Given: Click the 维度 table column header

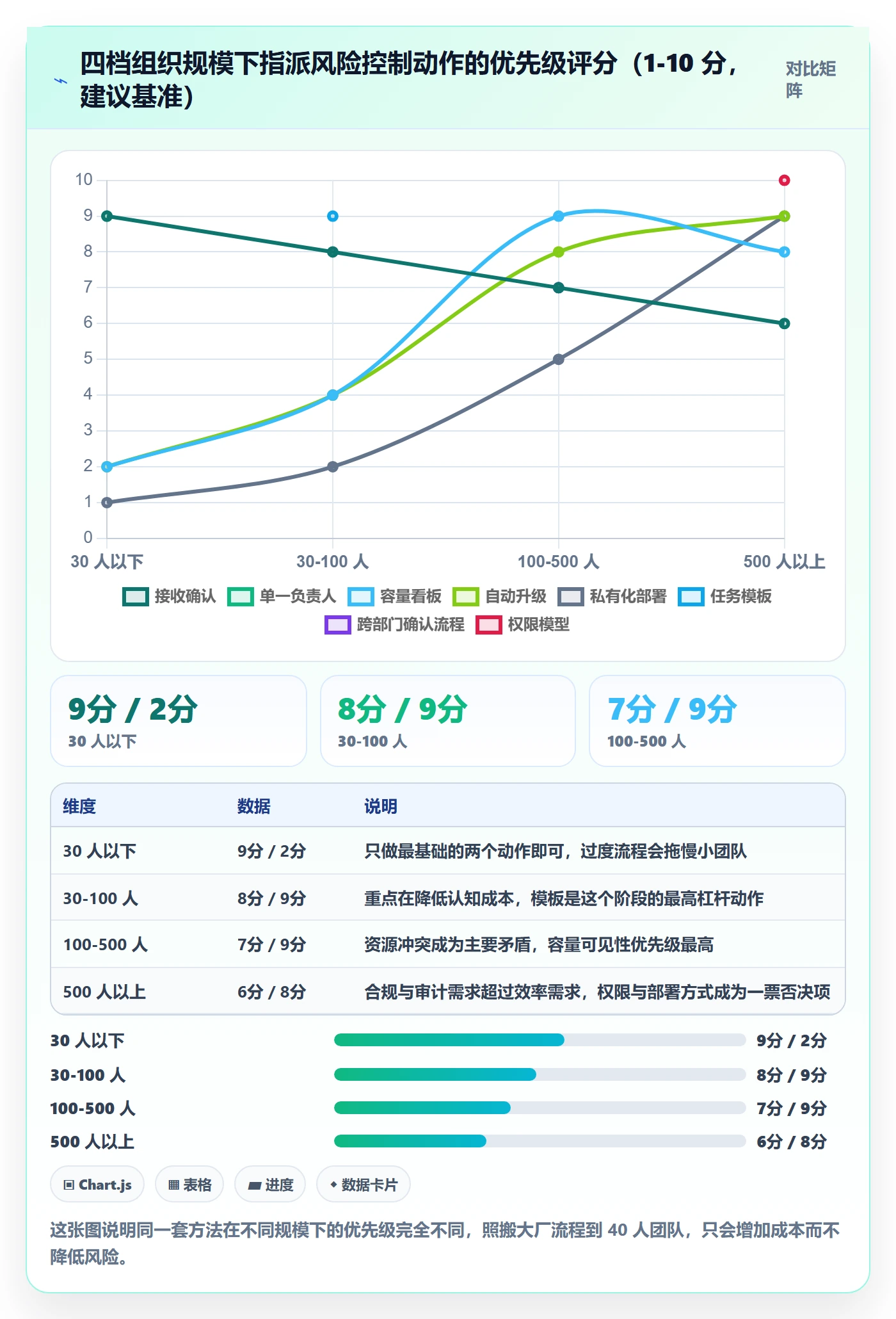Looking at the screenshot, I should click(79, 806).
